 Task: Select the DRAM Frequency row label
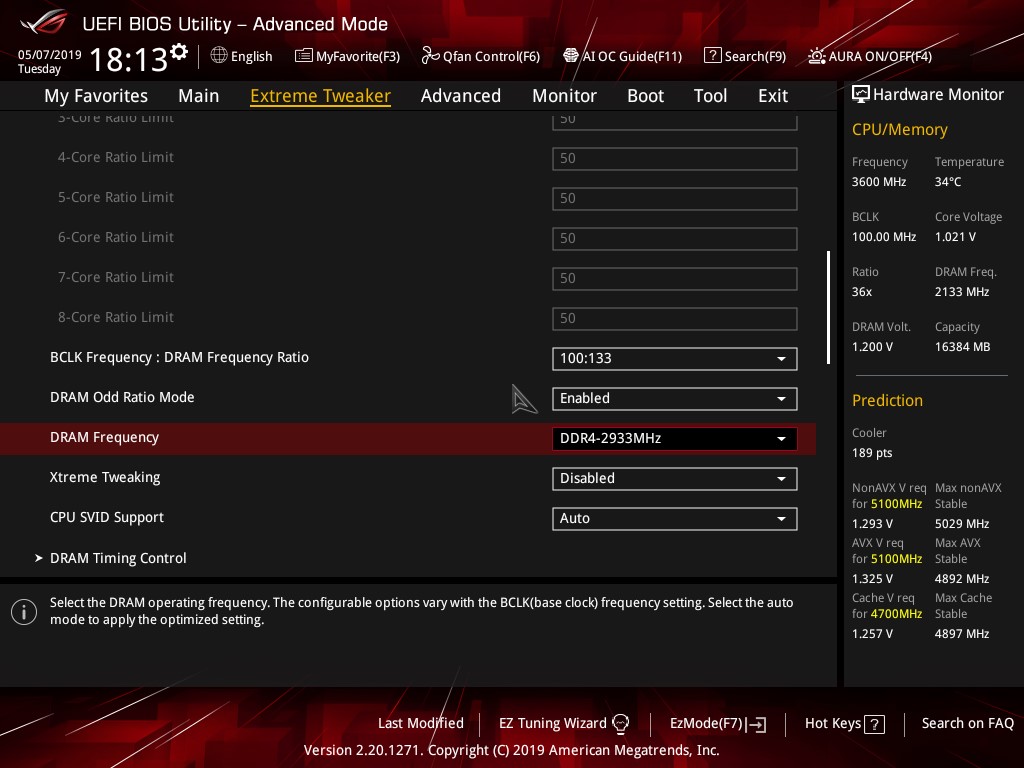coord(104,438)
